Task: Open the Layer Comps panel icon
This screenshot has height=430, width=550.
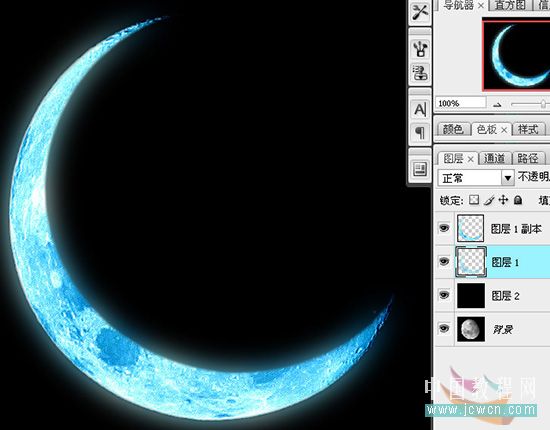Action: click(420, 169)
